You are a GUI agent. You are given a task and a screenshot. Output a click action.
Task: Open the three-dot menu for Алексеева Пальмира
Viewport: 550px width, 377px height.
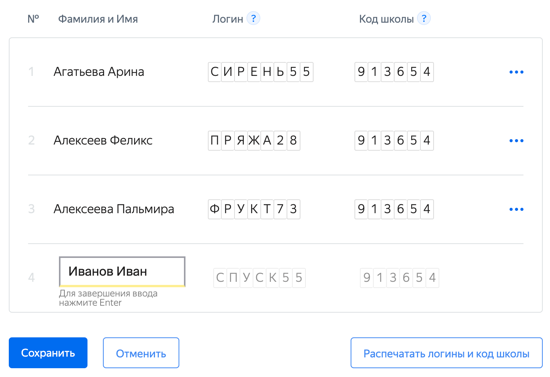point(516,209)
